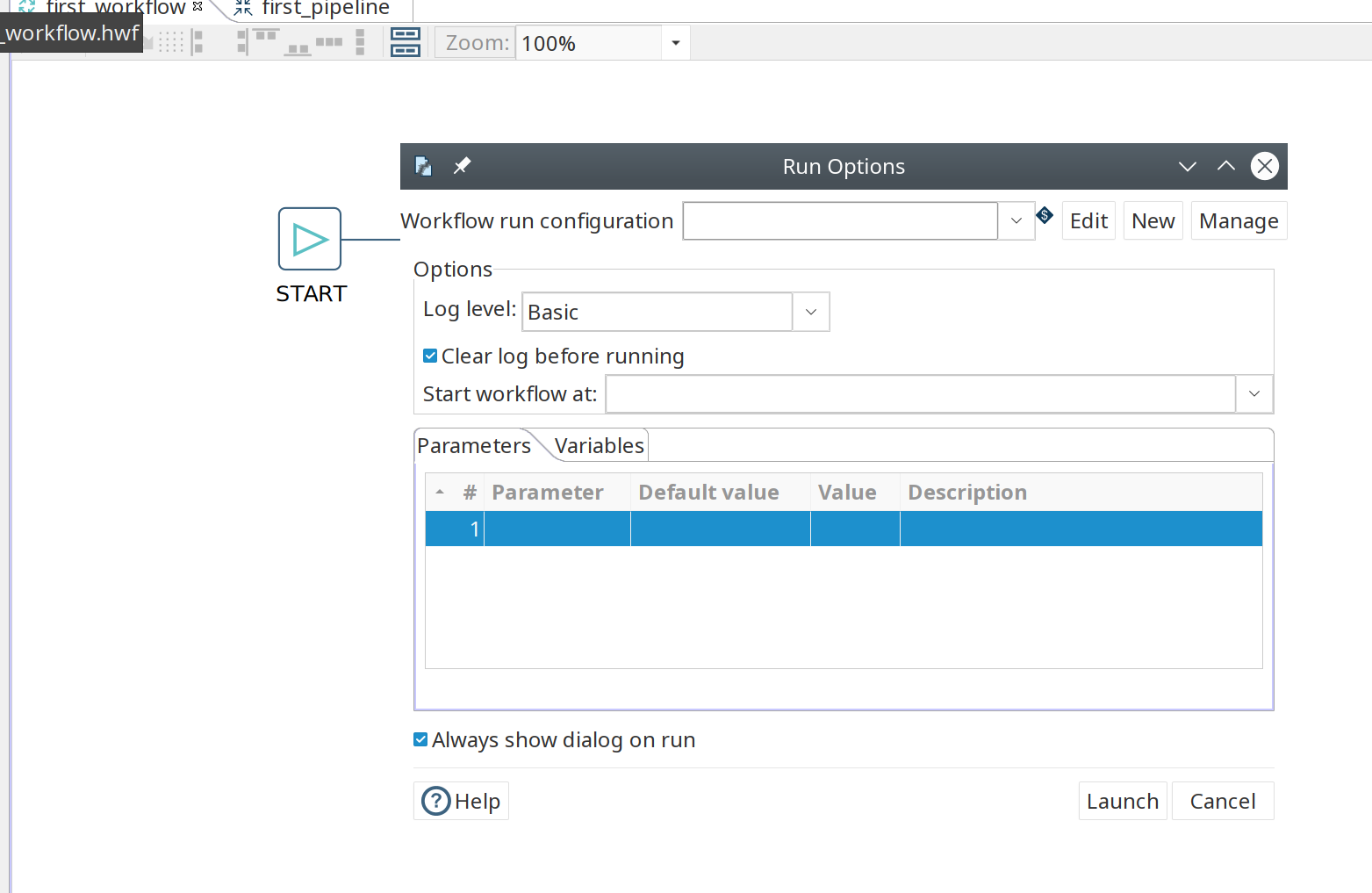
Task: Uncheck Clear log before running
Action: pos(430,356)
